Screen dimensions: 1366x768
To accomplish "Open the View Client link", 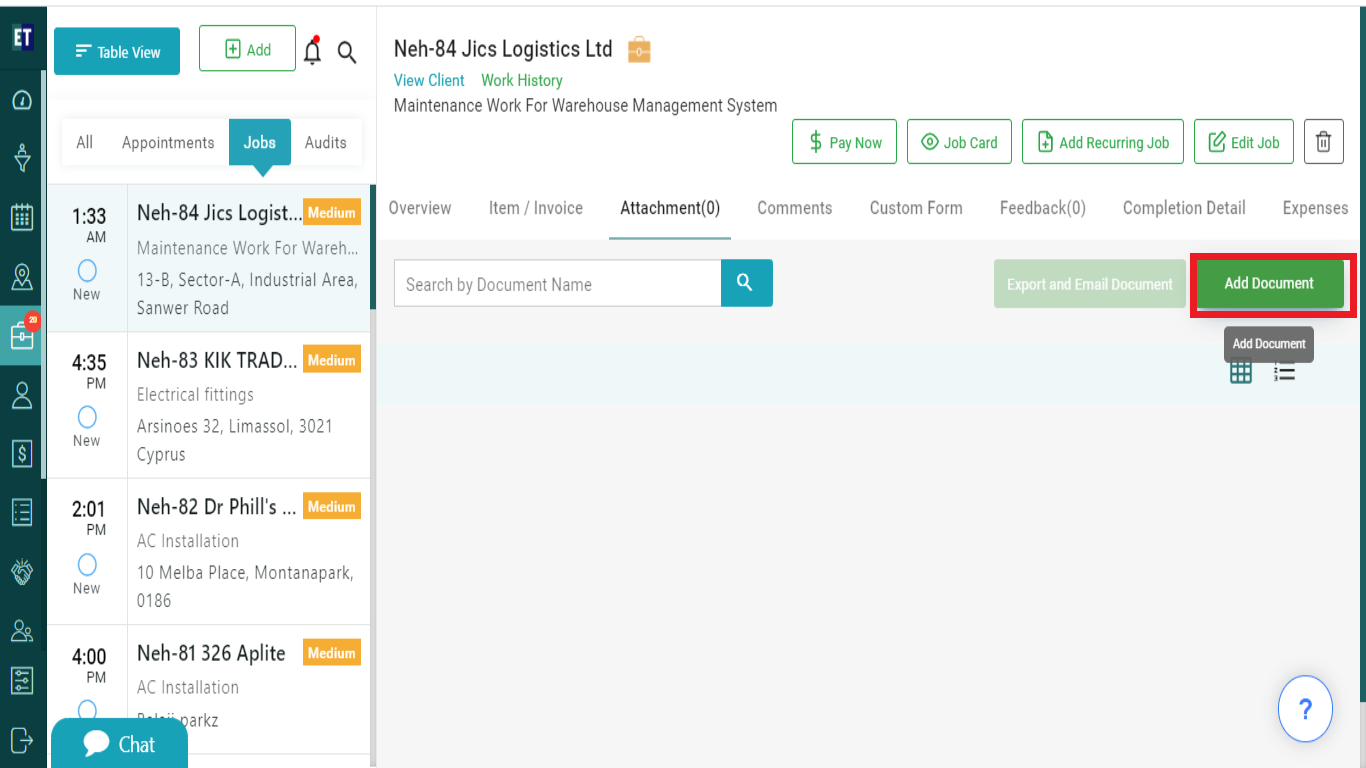I will point(429,80).
